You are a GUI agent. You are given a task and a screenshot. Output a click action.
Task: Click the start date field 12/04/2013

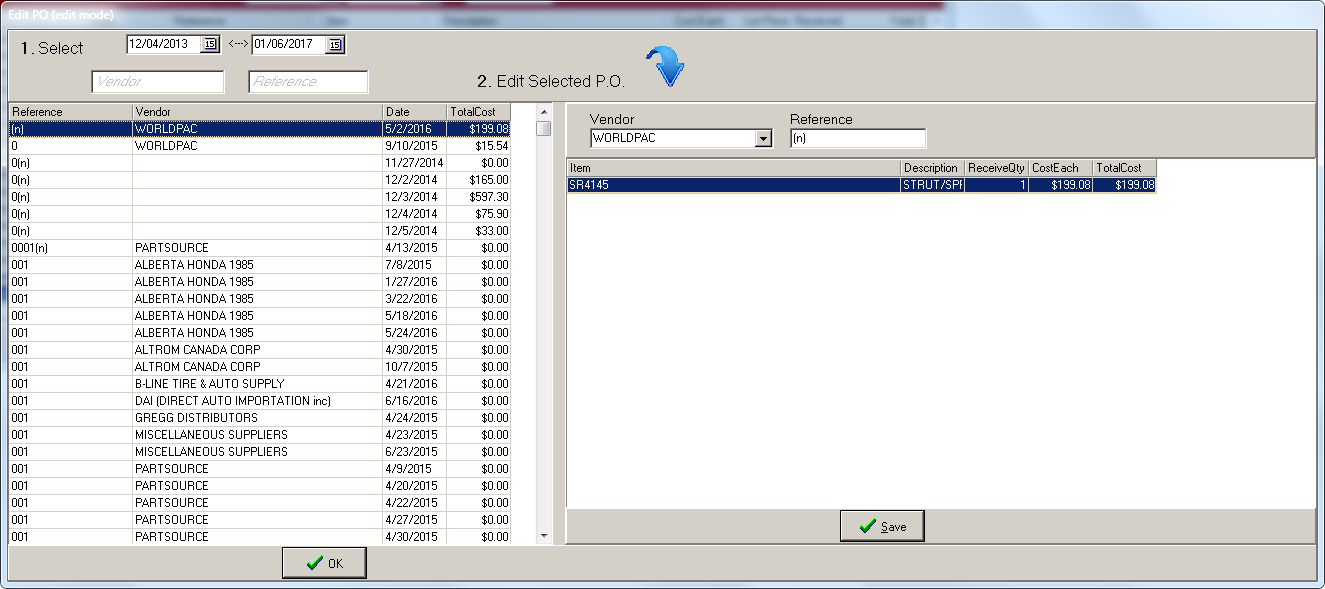(x=163, y=44)
